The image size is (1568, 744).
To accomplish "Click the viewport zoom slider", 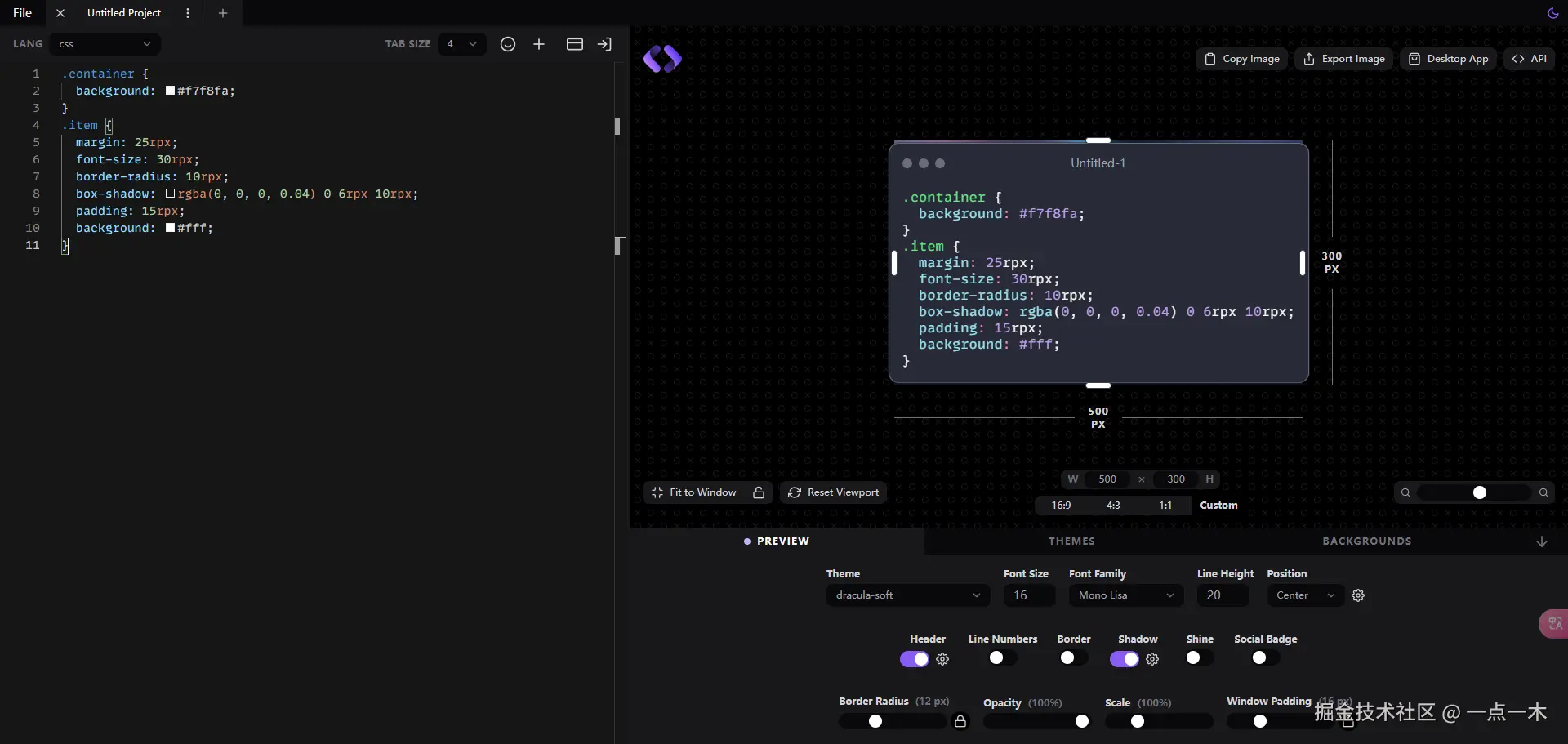I will 1474,492.
